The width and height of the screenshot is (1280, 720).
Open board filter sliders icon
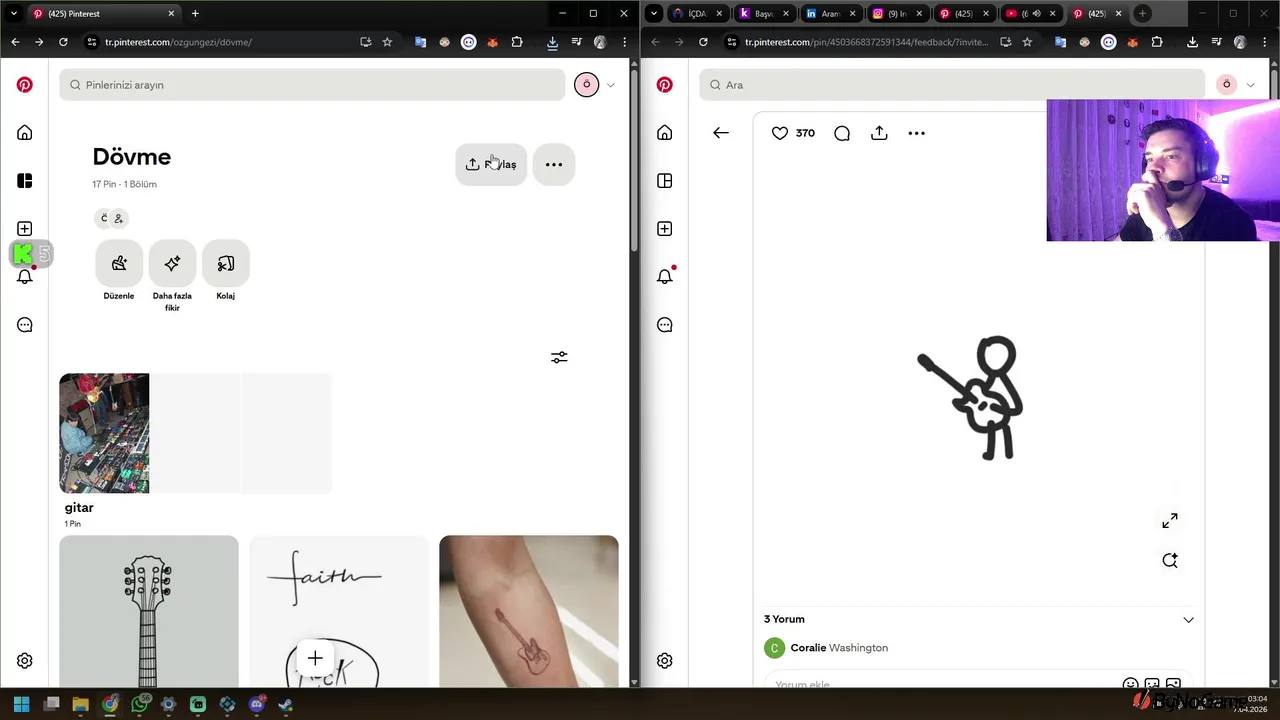click(559, 357)
